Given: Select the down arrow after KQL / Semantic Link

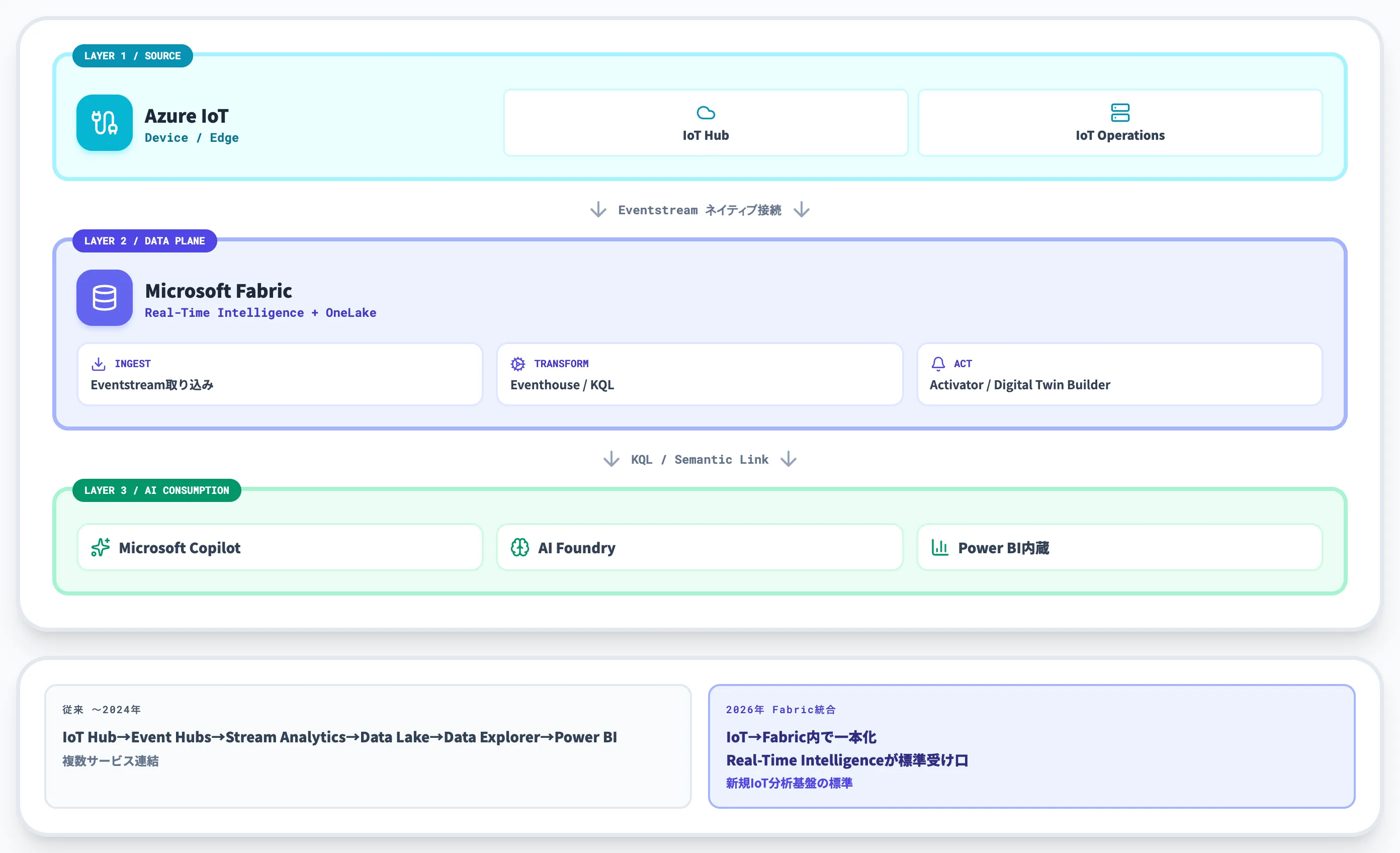Looking at the screenshot, I should point(789,459).
